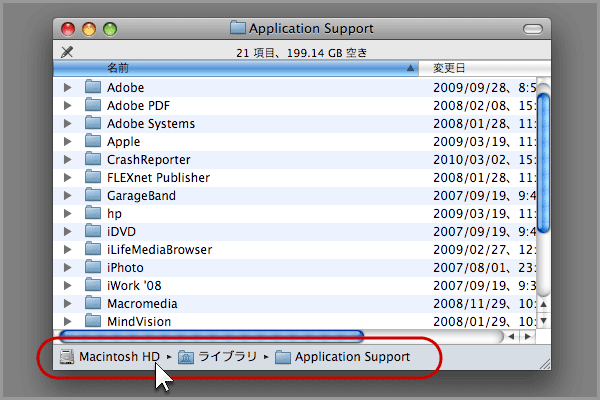Toggle toolbar with the top-right pill button
600x400 pixels.
tap(536, 28)
